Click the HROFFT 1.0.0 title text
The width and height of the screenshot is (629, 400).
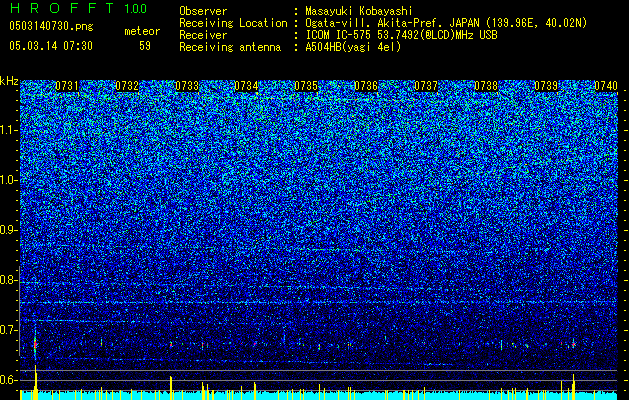78,8
